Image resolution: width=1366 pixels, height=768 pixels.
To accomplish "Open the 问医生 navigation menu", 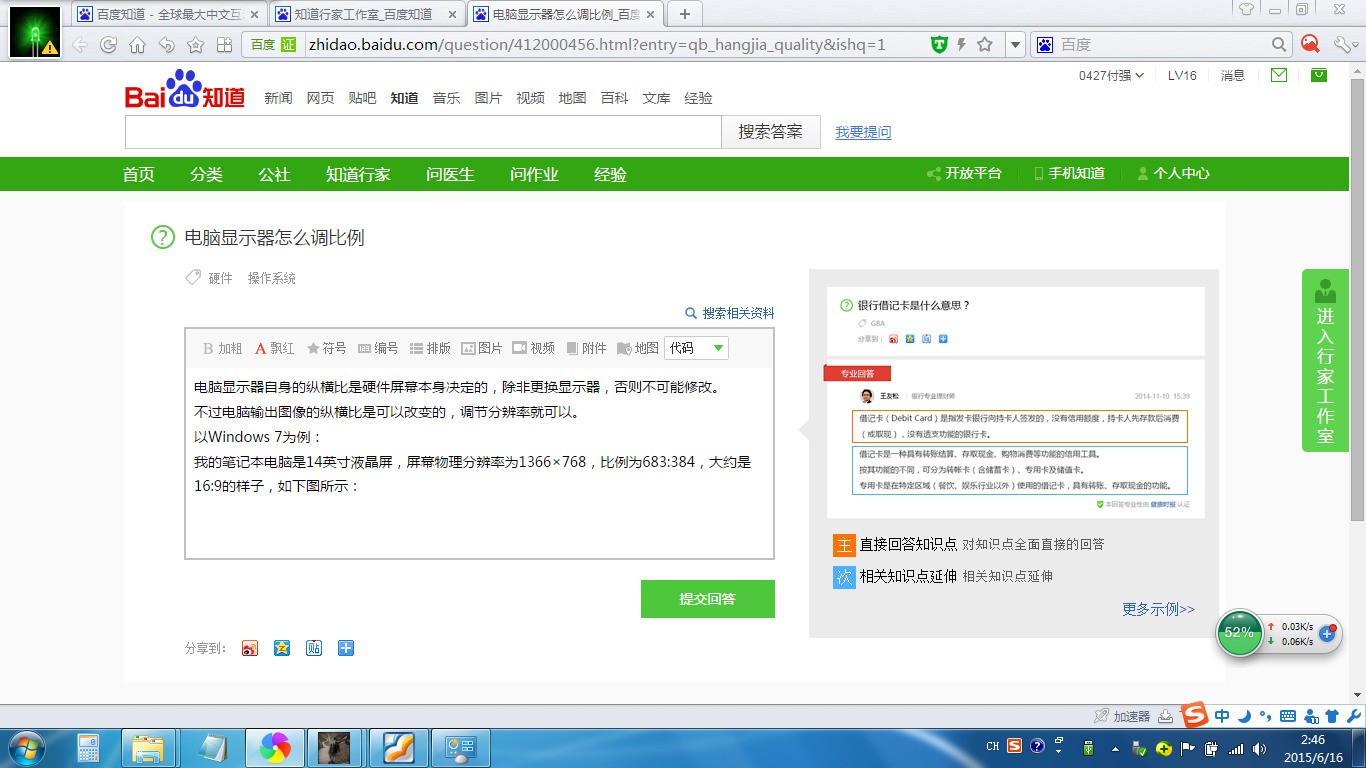I will pos(450,173).
